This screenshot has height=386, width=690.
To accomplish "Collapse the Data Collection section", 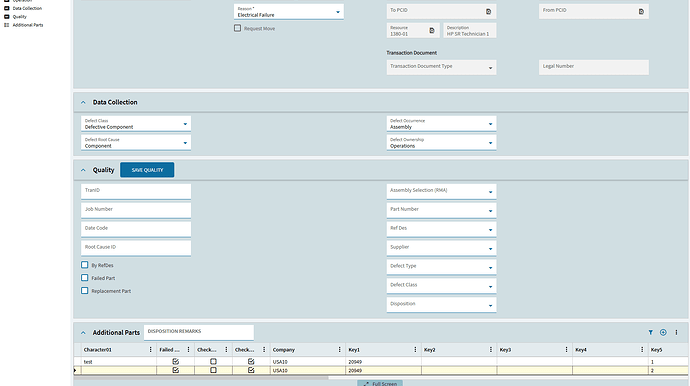I will click(x=83, y=102).
